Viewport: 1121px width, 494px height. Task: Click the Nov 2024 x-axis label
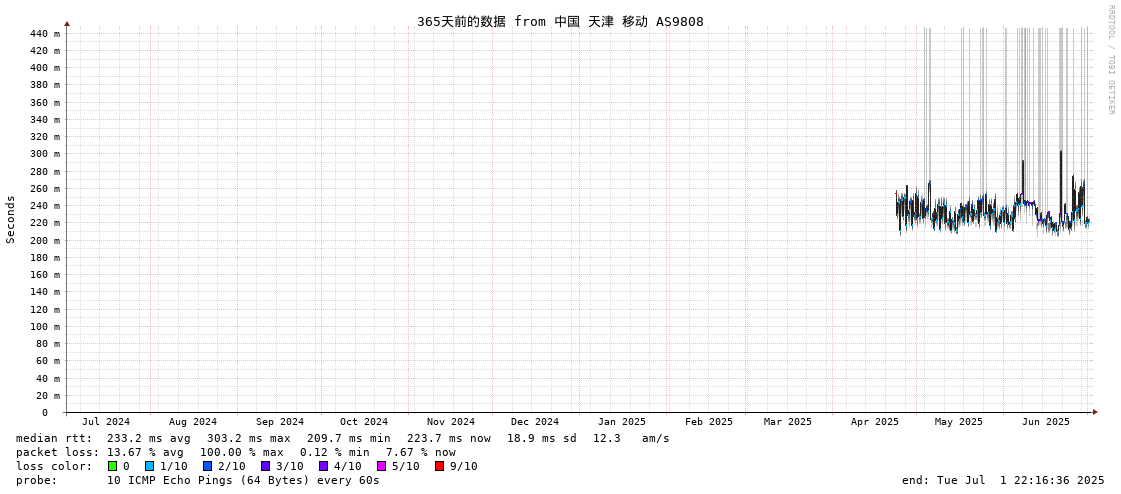click(x=451, y=422)
